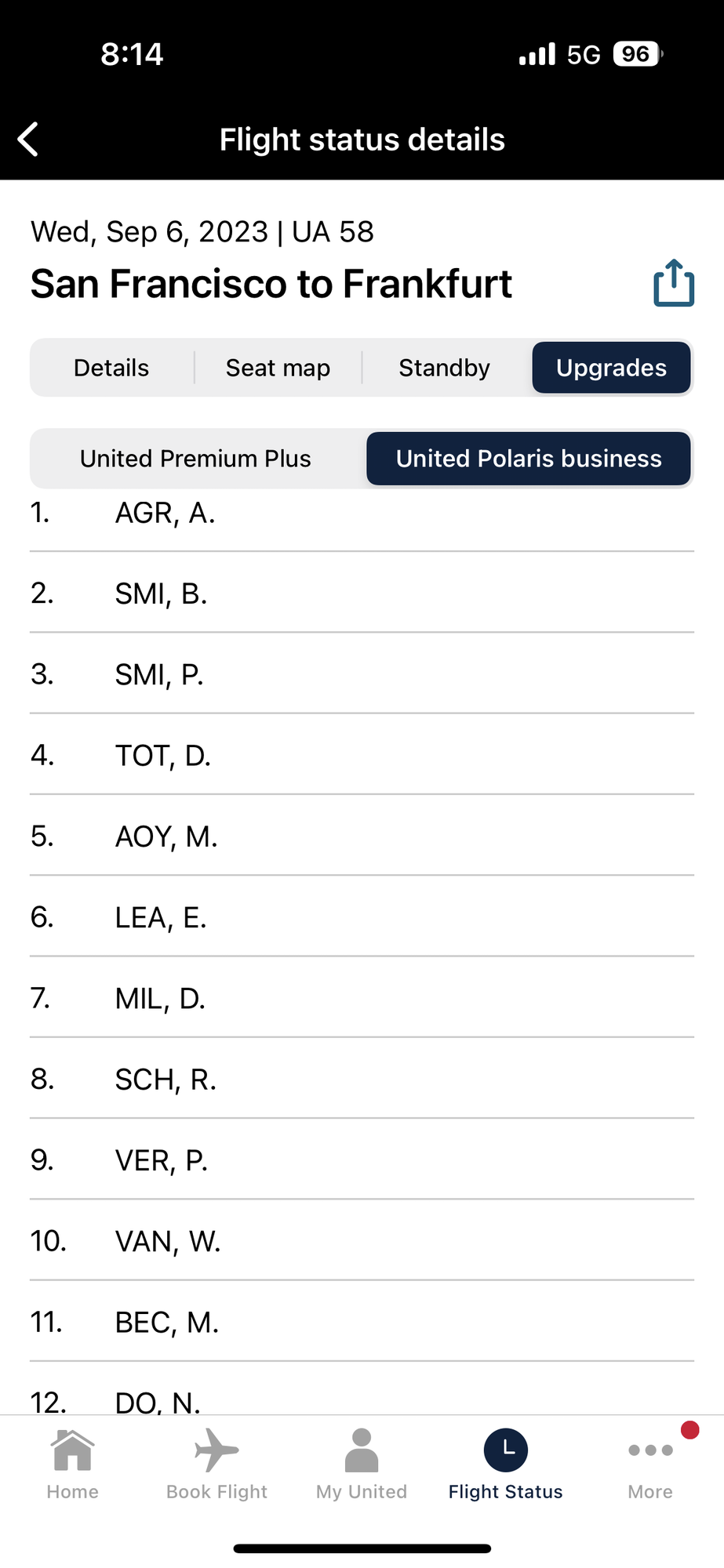Go to My United profile icon
Viewport: 724px width, 1568px height.
(362, 1451)
